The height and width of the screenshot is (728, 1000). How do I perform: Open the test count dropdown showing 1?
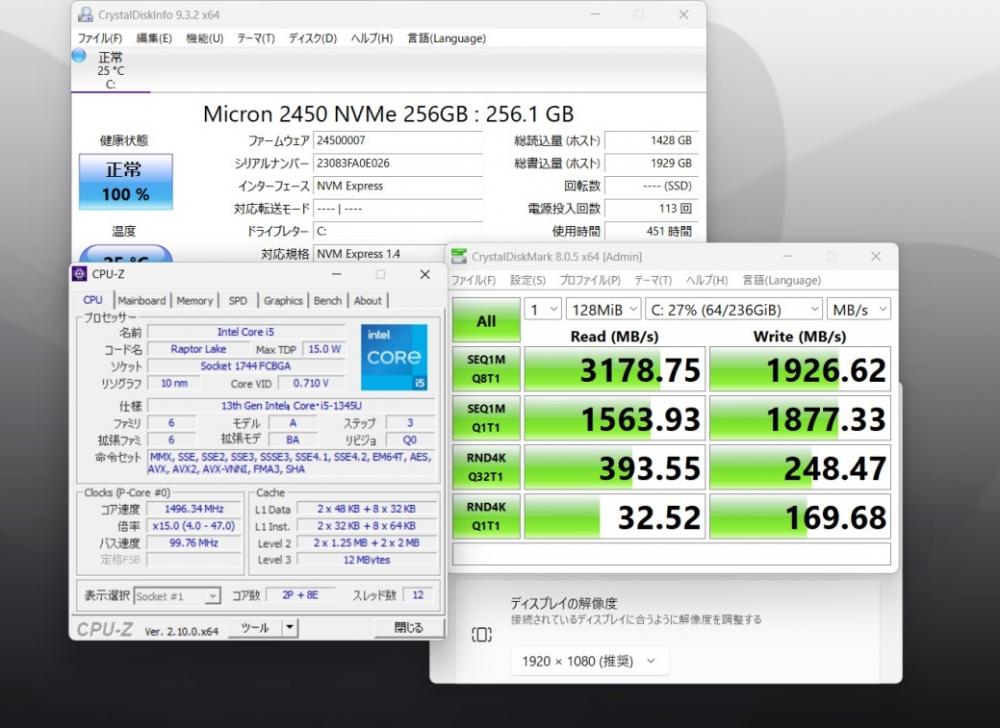pos(543,310)
